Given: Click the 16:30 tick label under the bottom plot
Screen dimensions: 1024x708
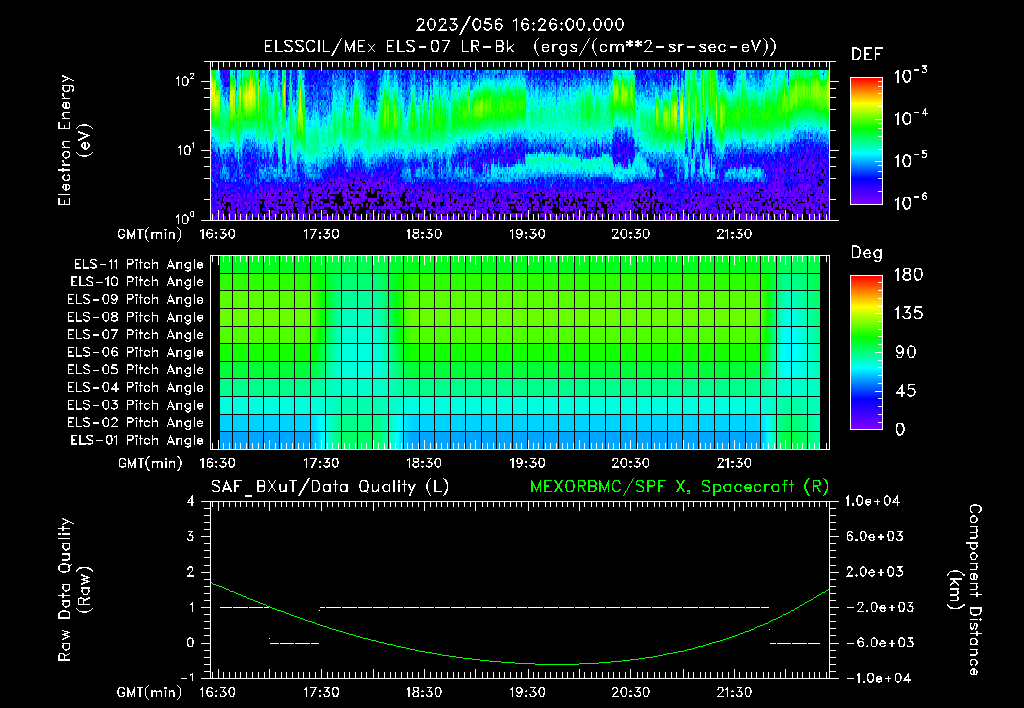Looking at the screenshot, I should point(217,692).
